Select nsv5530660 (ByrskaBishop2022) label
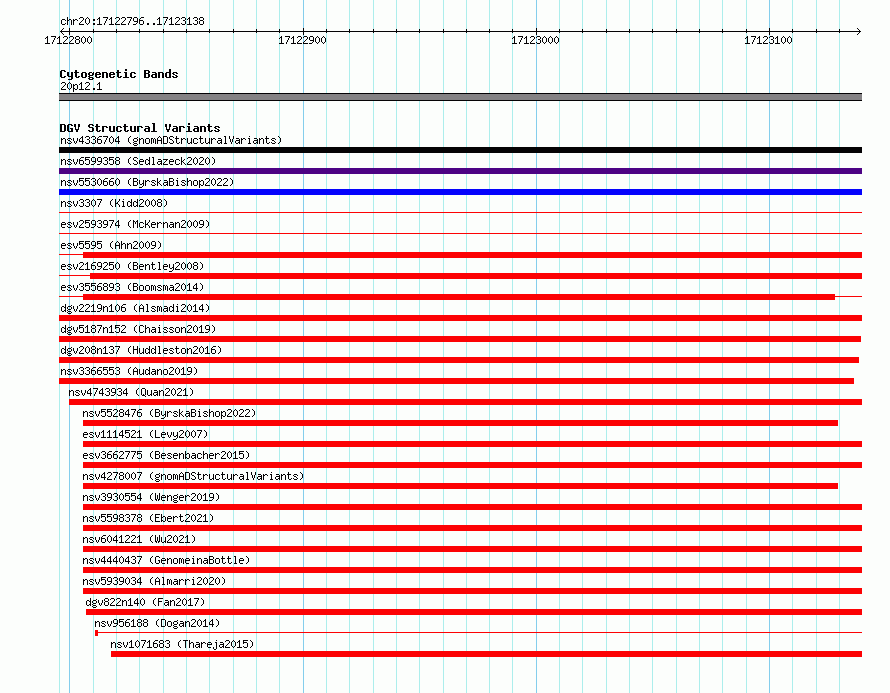This screenshot has width=890, height=693. (x=147, y=182)
